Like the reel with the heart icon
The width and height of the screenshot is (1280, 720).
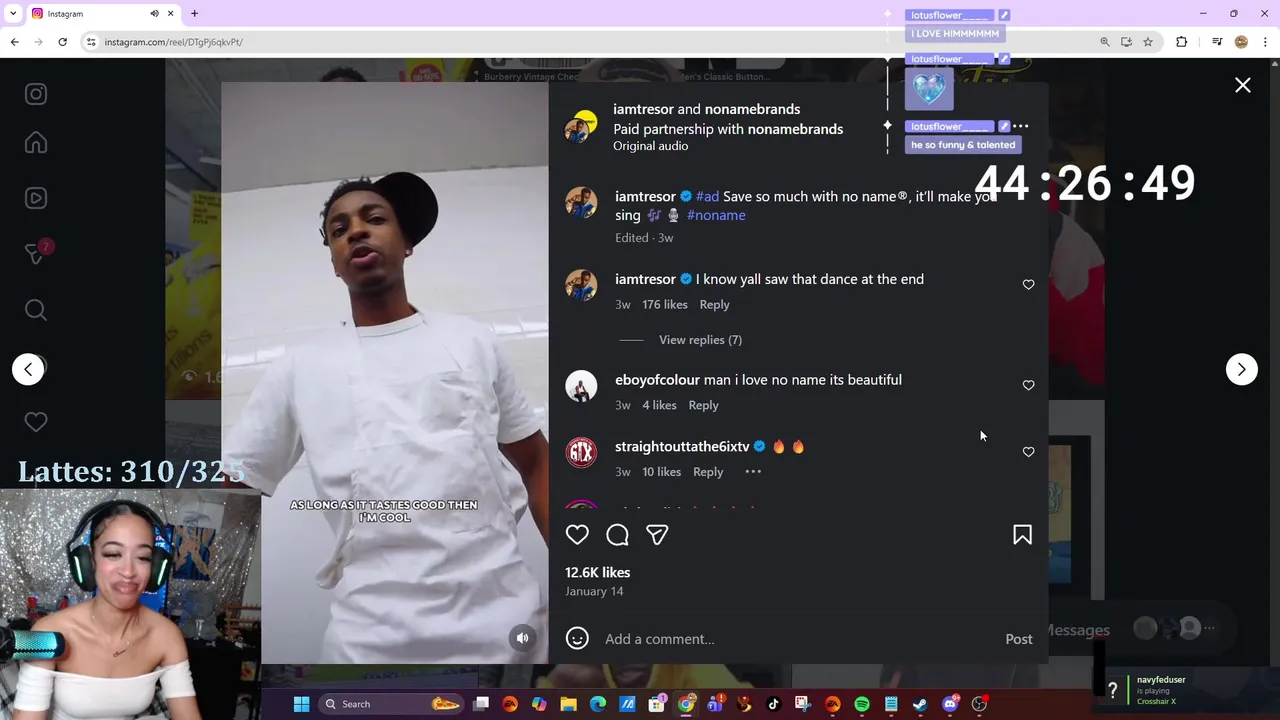click(577, 535)
